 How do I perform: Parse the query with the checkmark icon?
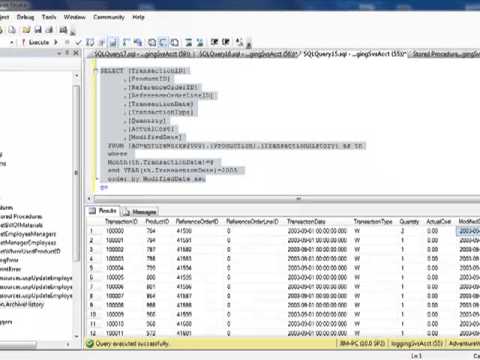[78, 42]
